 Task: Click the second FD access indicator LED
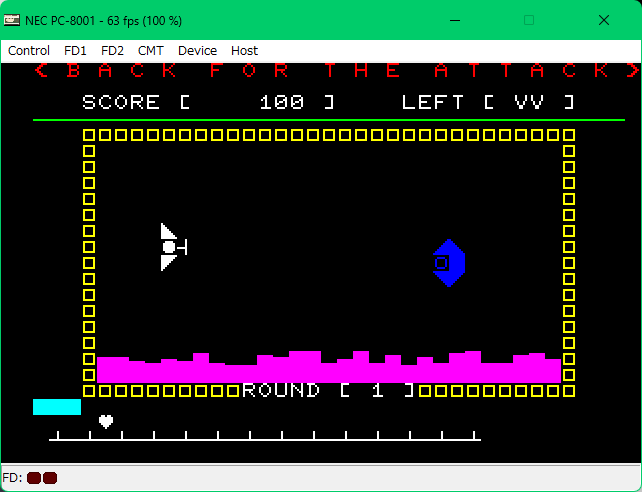[x=50, y=478]
